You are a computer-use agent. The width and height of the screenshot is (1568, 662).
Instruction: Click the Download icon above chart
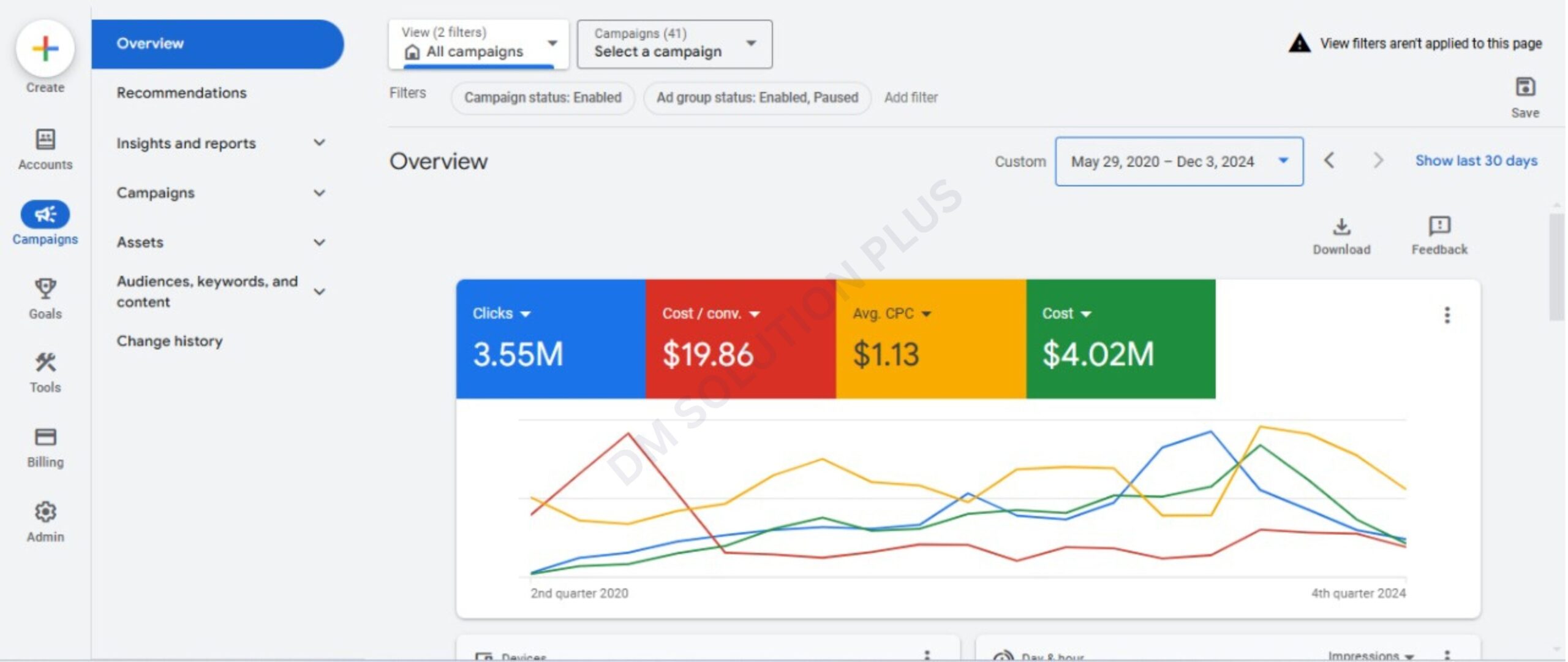(1341, 227)
